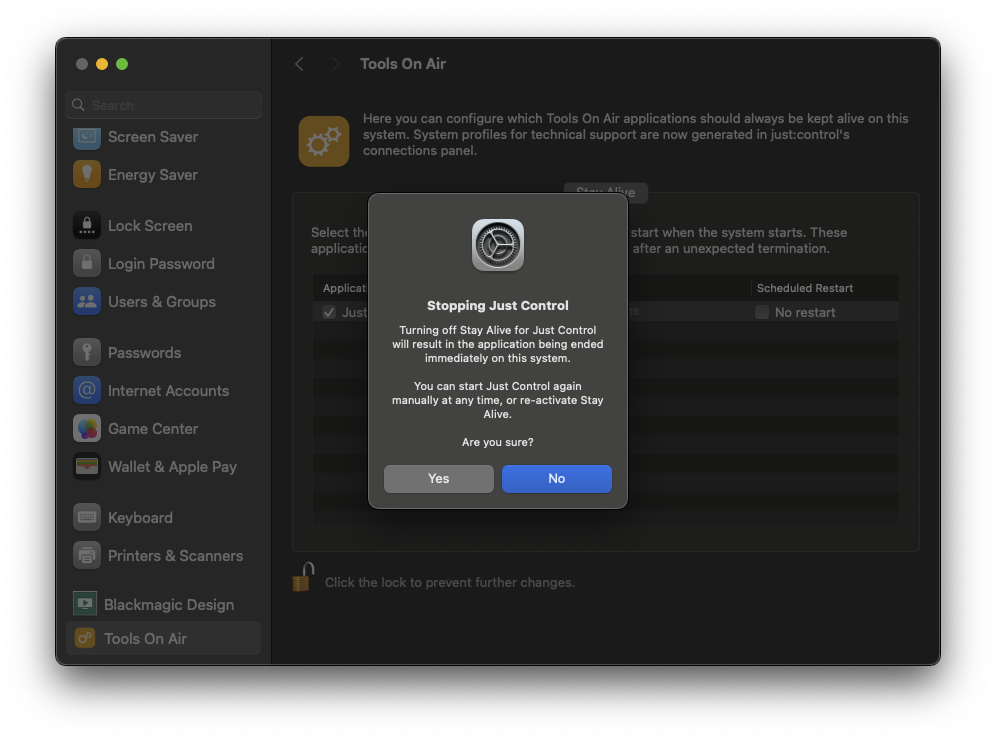
Task: Choose Tools On Air sidebar label
Action: tap(145, 639)
